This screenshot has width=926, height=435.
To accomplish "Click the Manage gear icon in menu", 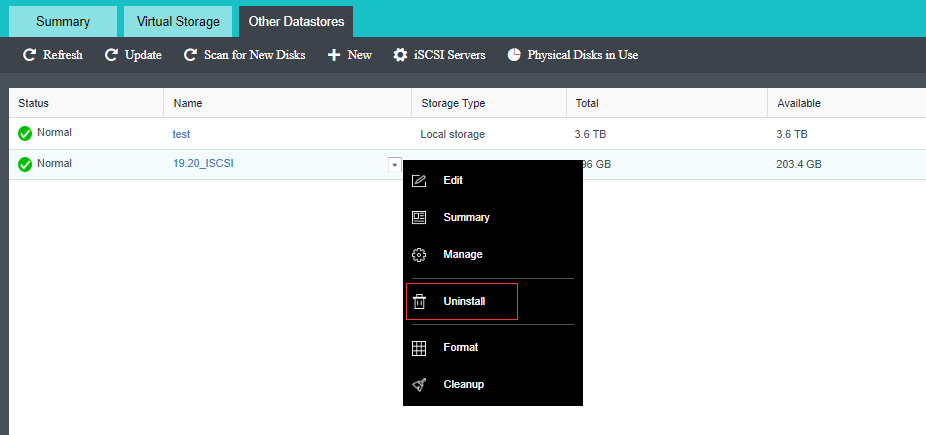I will click(x=420, y=255).
